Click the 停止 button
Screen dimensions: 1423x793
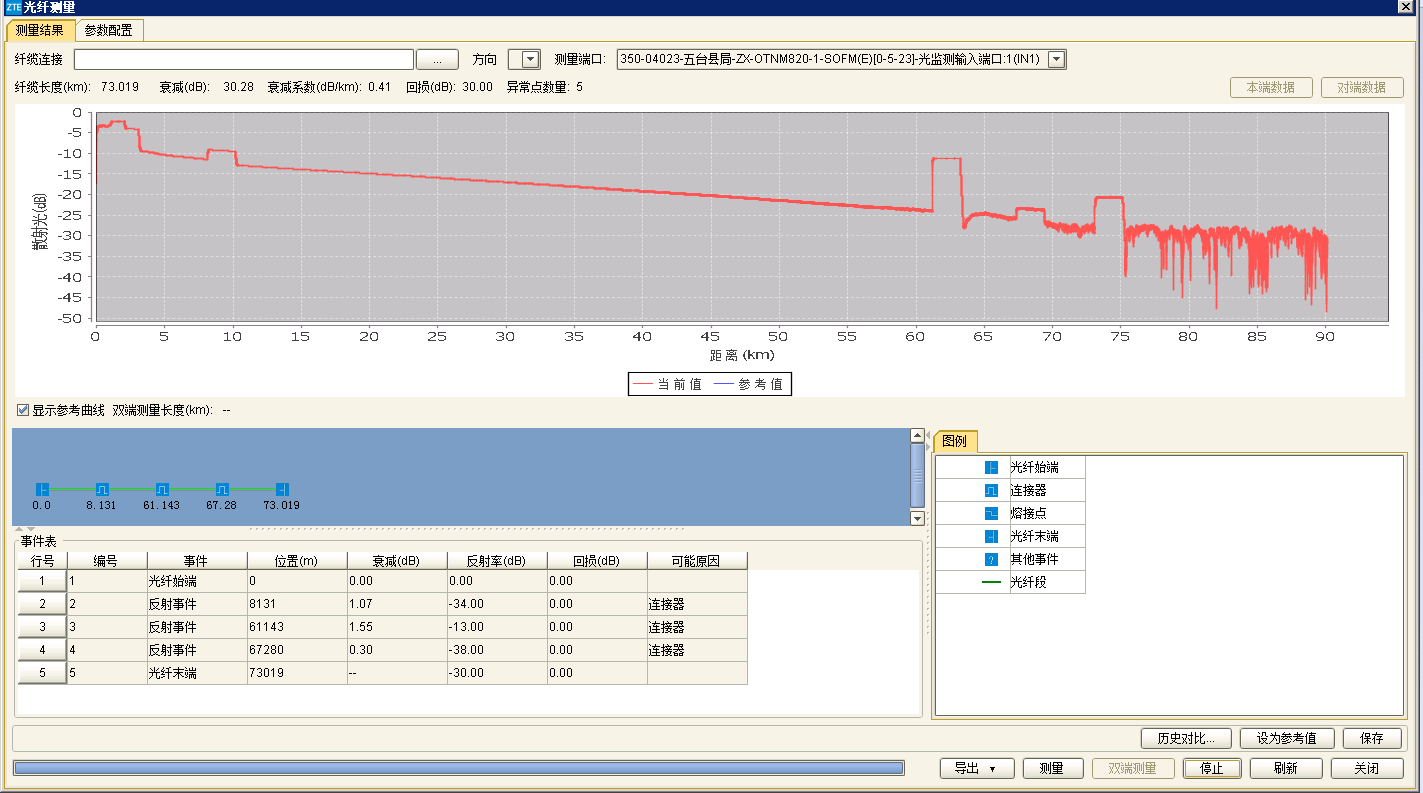click(x=1212, y=768)
